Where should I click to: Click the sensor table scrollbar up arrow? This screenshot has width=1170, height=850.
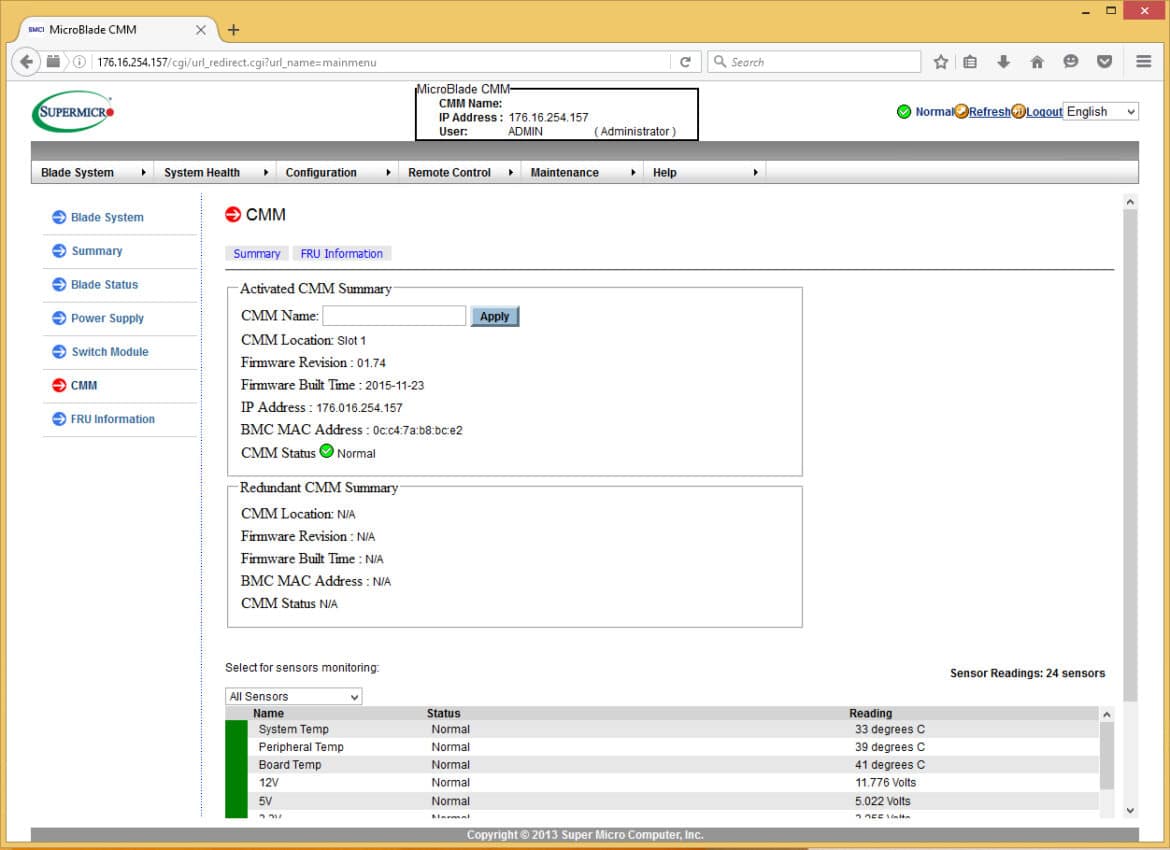[1107, 714]
